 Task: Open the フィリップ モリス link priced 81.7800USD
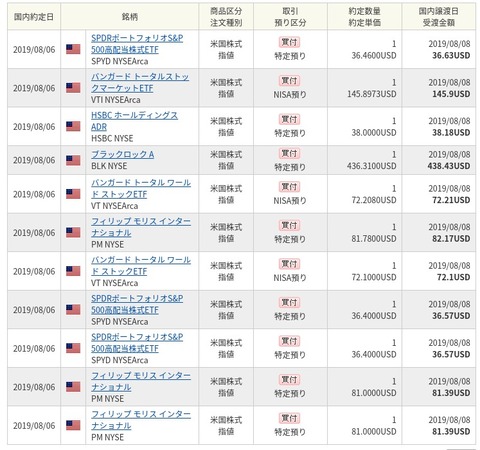click(141, 227)
